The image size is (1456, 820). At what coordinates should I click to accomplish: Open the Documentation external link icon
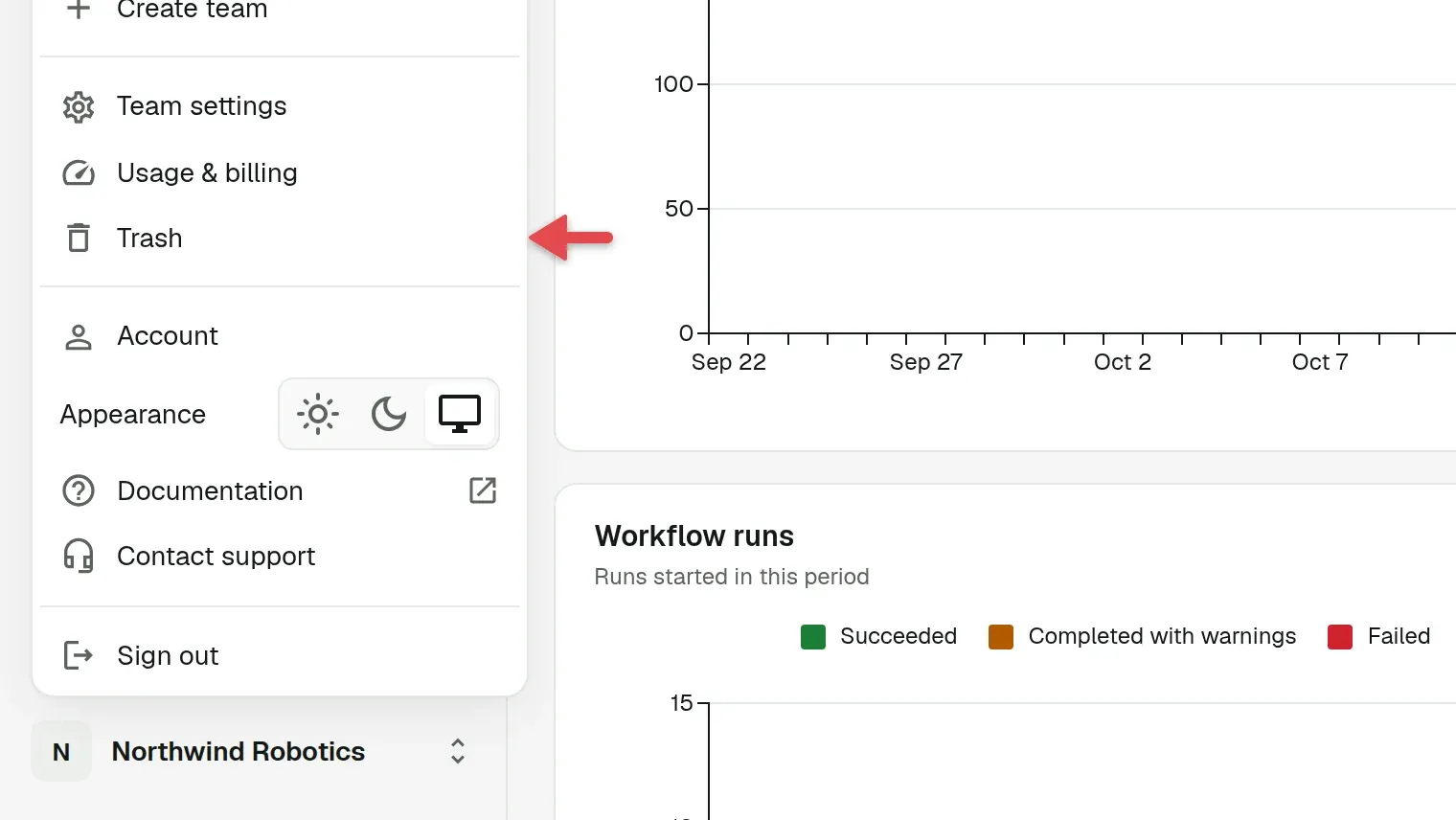click(x=483, y=490)
